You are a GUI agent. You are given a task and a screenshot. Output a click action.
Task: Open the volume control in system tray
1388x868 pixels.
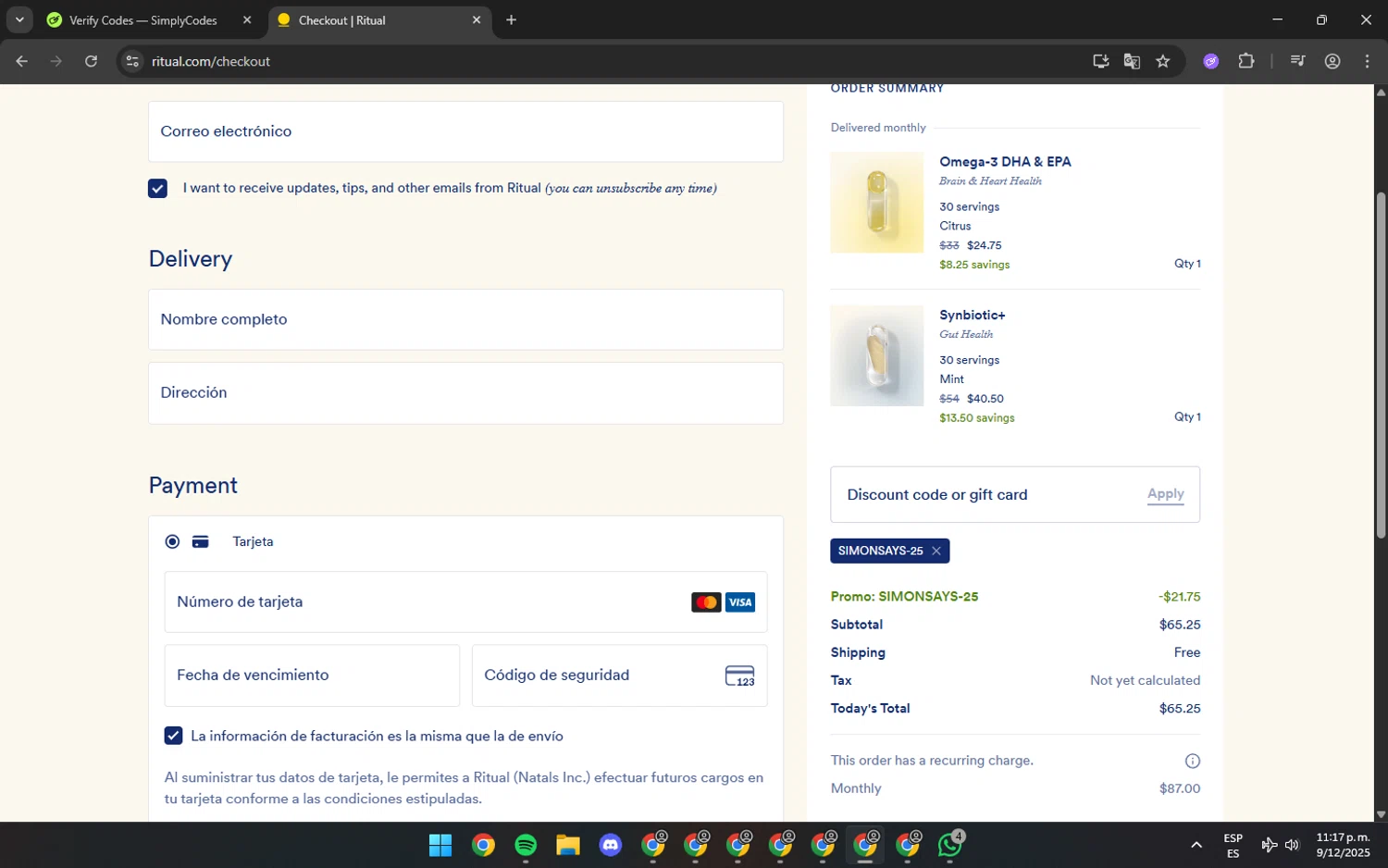tap(1293, 845)
